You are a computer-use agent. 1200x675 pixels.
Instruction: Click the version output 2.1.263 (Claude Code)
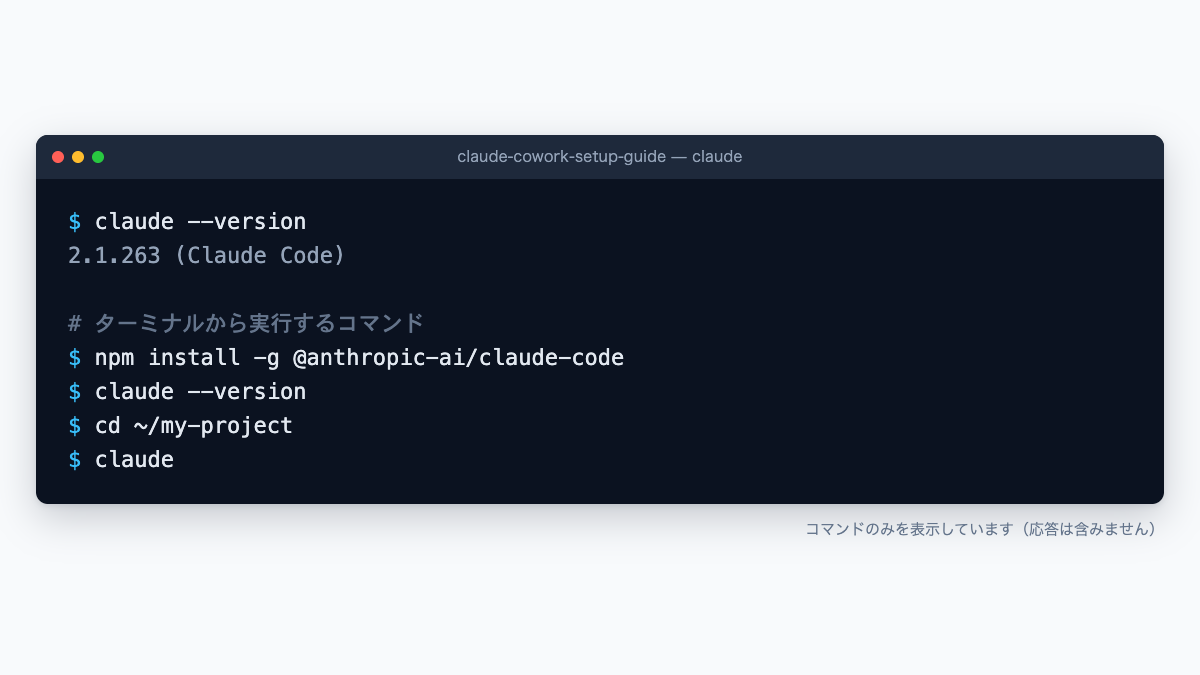pos(207,256)
